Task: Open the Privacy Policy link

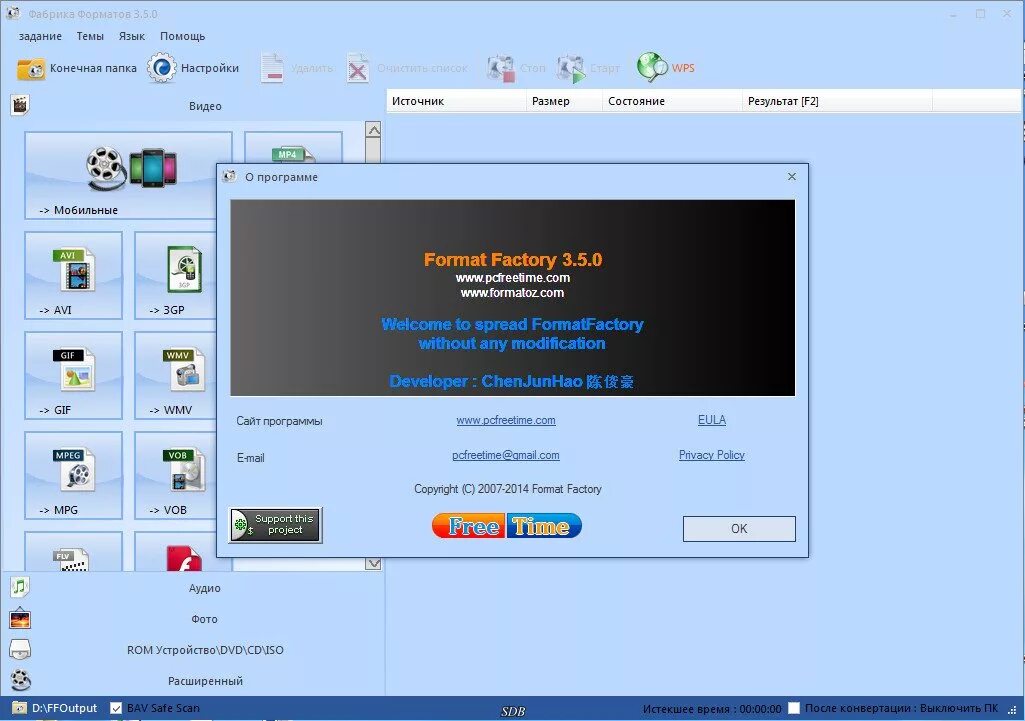Action: [x=712, y=455]
